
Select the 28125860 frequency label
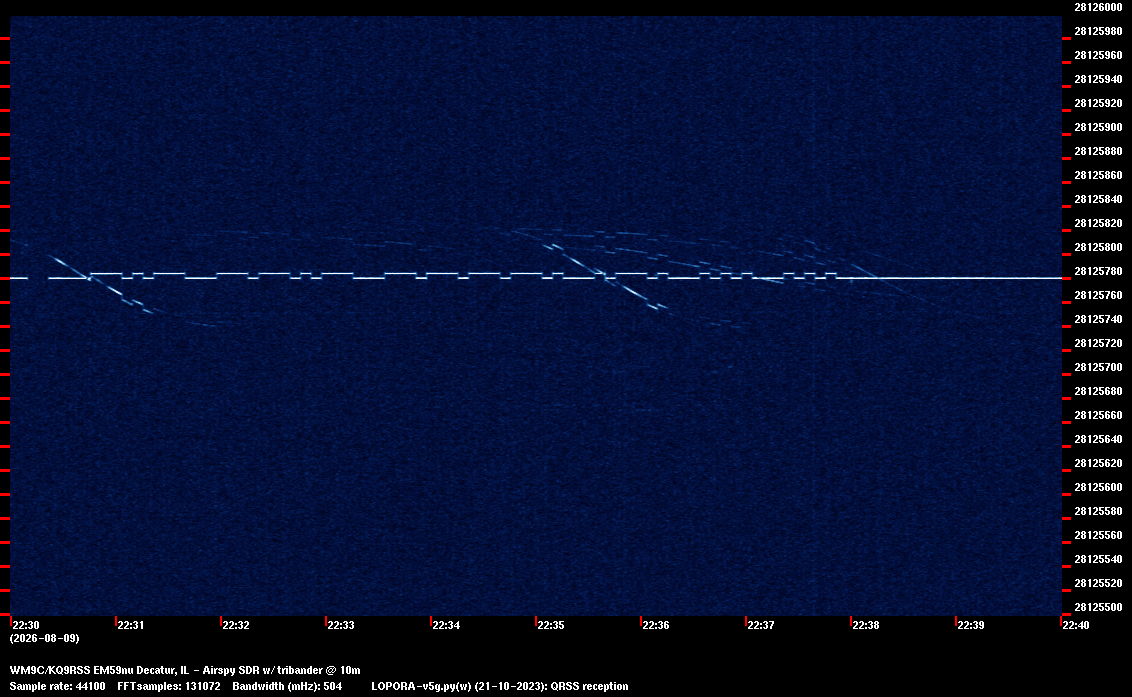(1098, 175)
